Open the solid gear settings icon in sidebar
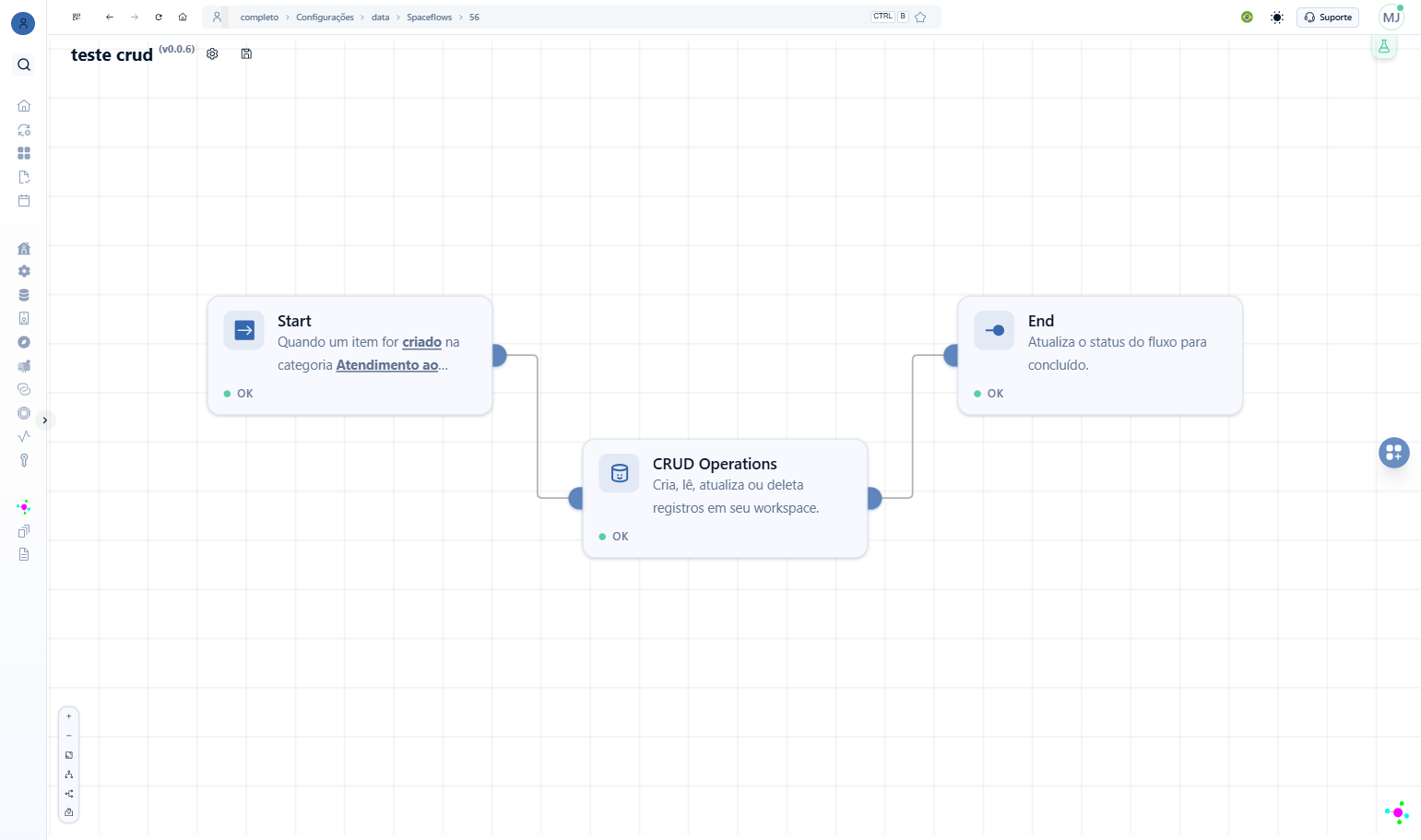Viewport: 1421px width, 840px height. tap(24, 271)
